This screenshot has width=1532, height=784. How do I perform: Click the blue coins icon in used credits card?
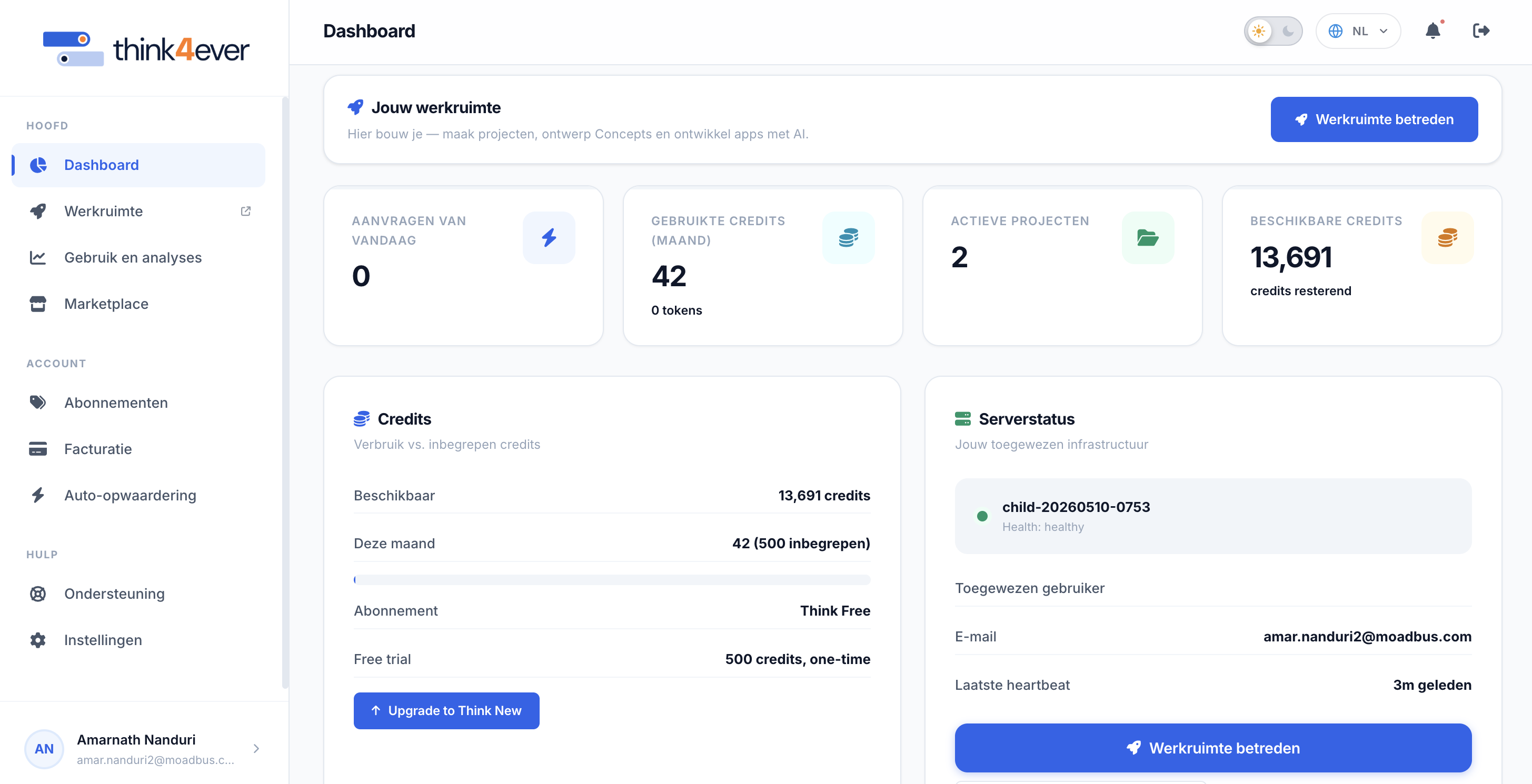pyautogui.click(x=848, y=238)
